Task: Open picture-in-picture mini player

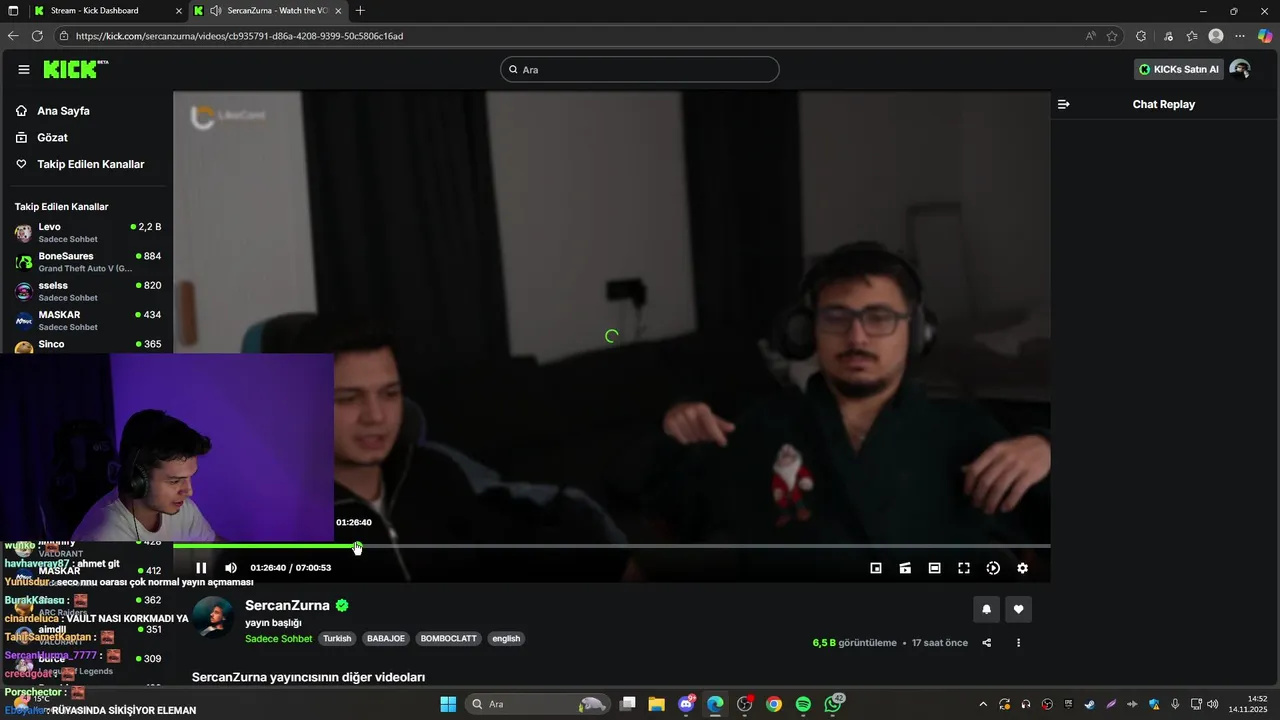Action: (x=876, y=568)
